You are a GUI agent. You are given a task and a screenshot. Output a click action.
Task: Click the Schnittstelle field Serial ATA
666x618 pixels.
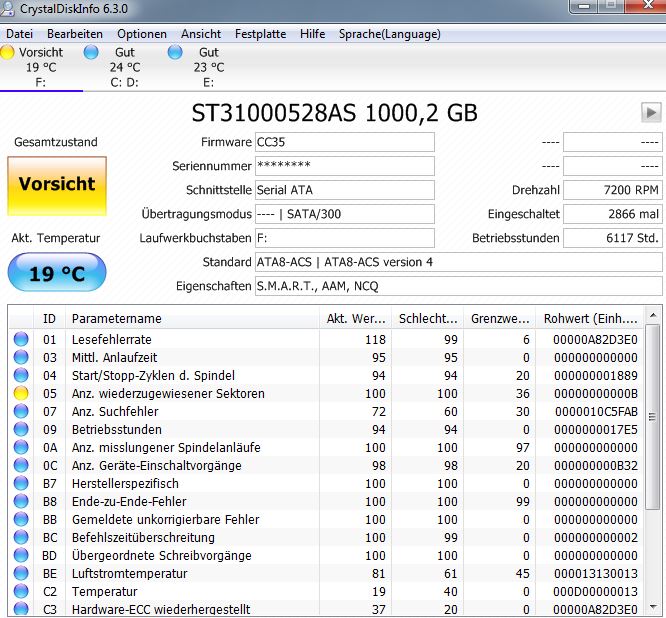coord(344,190)
